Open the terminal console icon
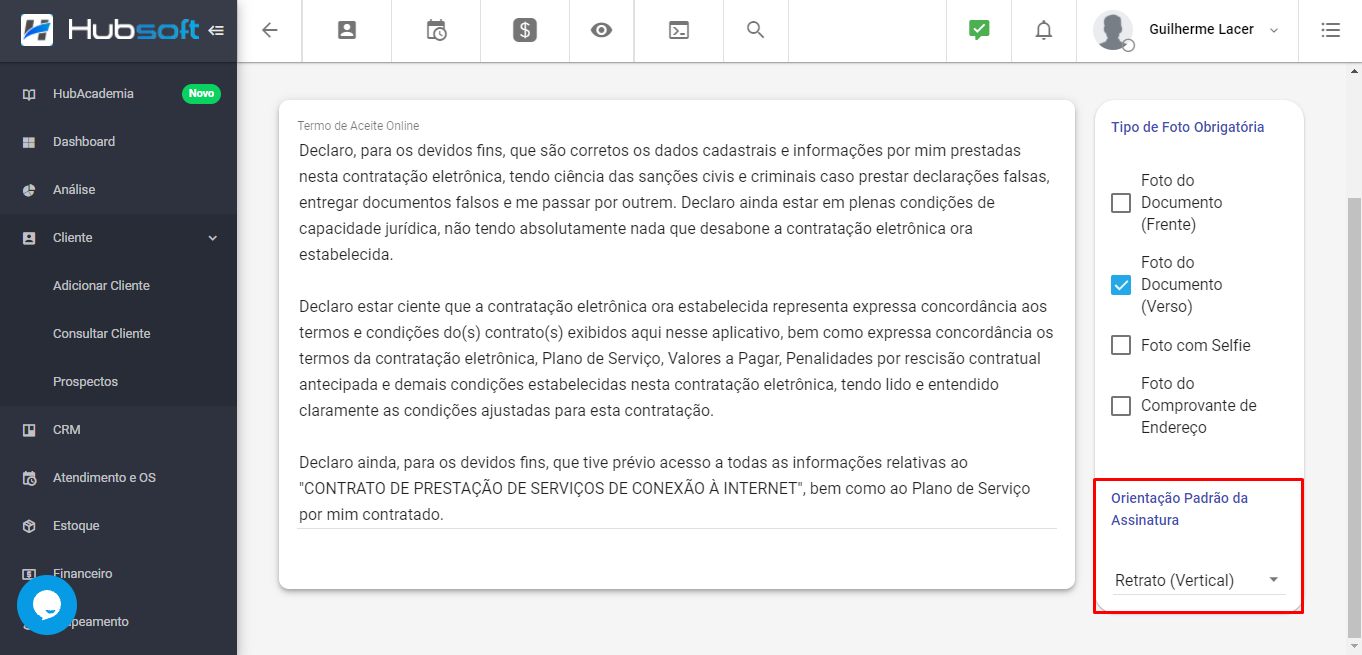Screen dimensions: 1362x655 pos(679,30)
